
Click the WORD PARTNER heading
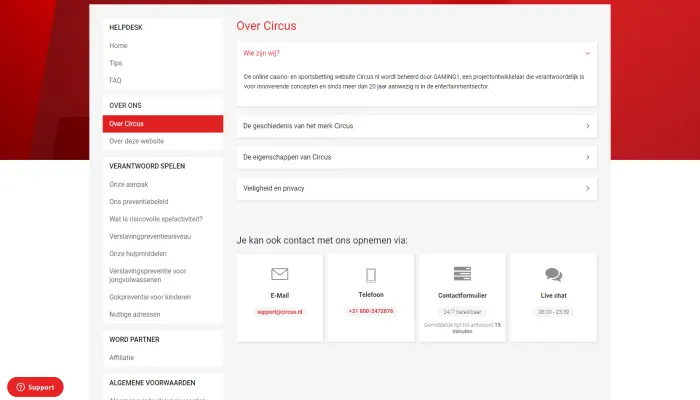point(134,339)
